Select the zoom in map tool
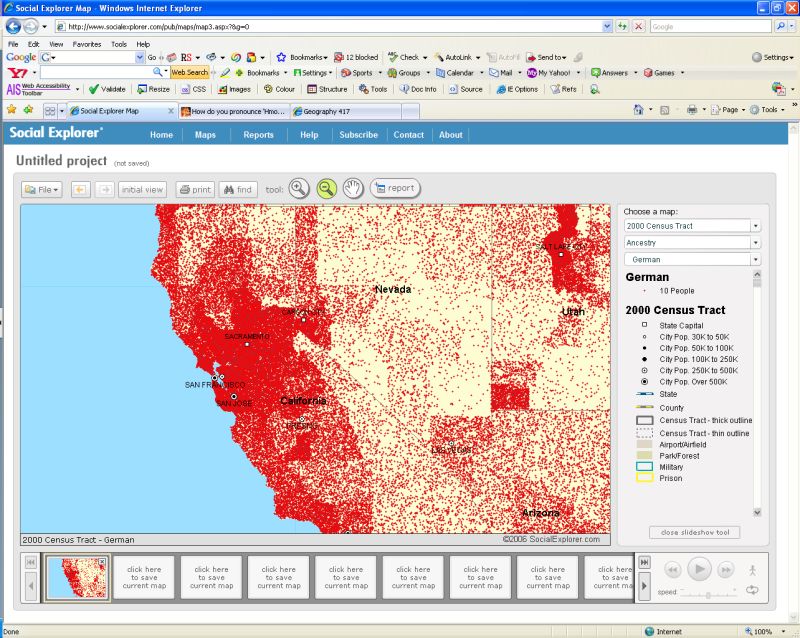 (299, 188)
